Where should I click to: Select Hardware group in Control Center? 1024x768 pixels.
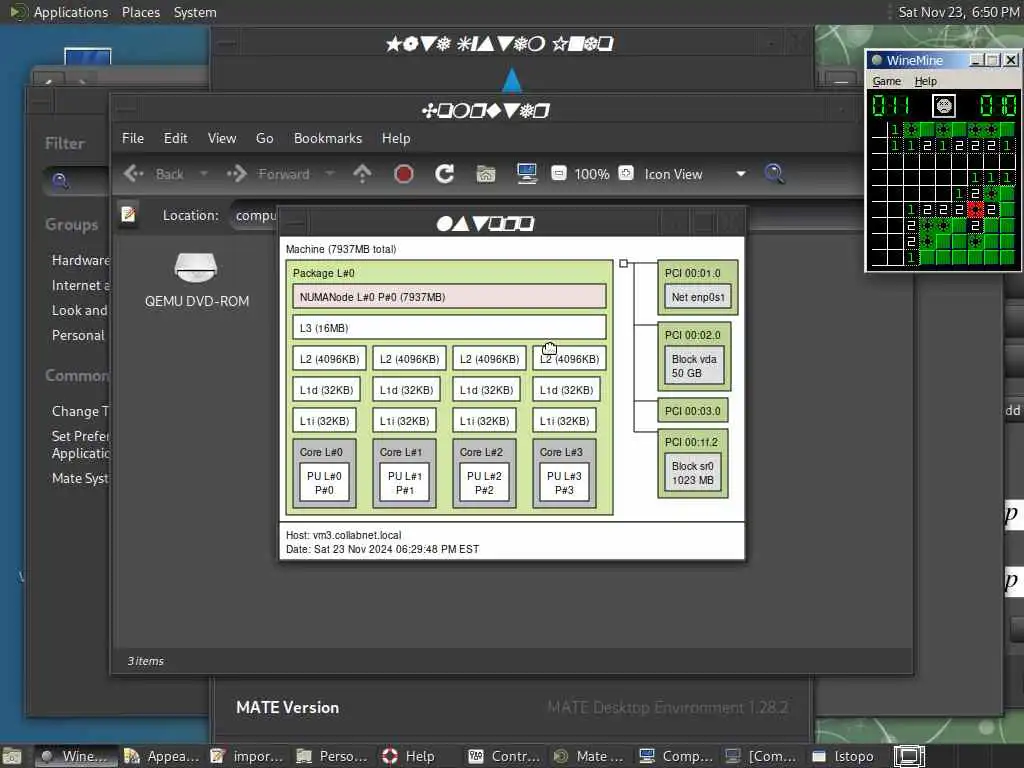[80, 260]
